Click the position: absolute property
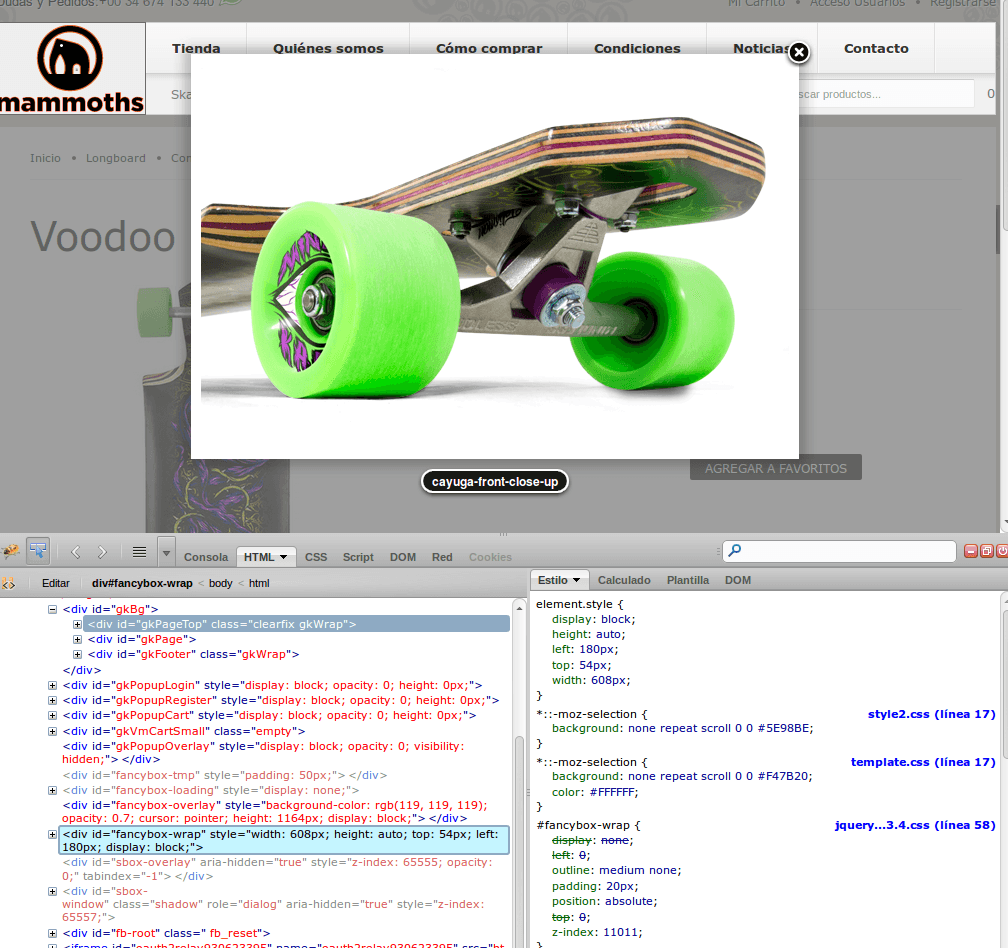This screenshot has width=1008, height=948. click(x=604, y=902)
